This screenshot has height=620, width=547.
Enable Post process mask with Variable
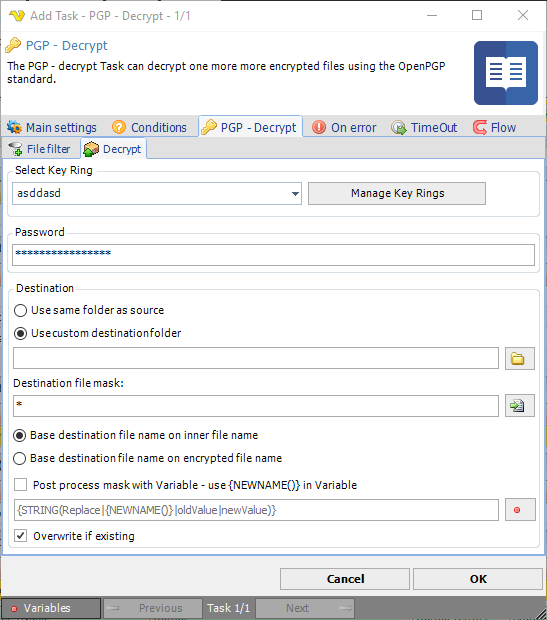coord(21,485)
